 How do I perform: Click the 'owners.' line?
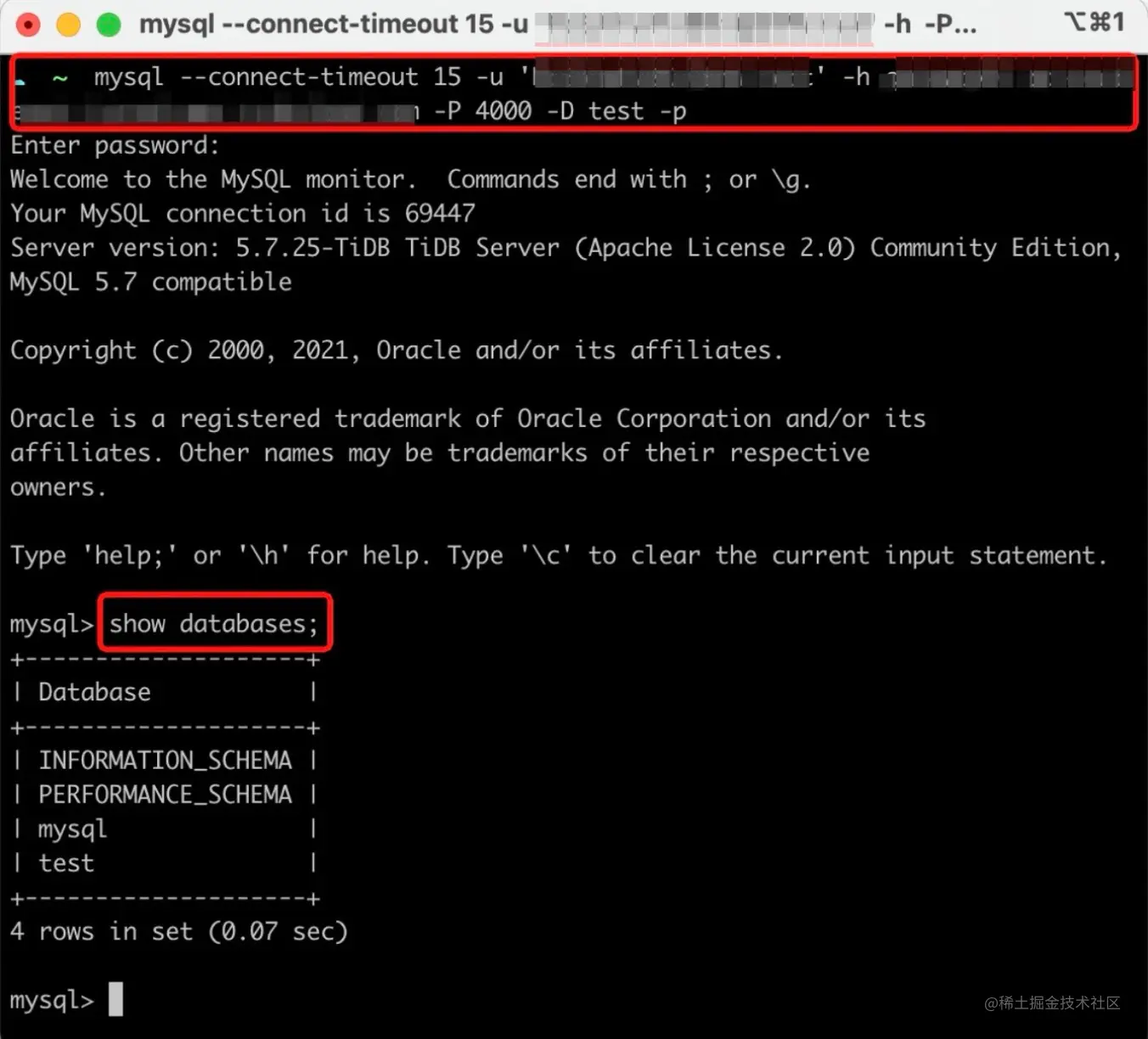click(58, 487)
